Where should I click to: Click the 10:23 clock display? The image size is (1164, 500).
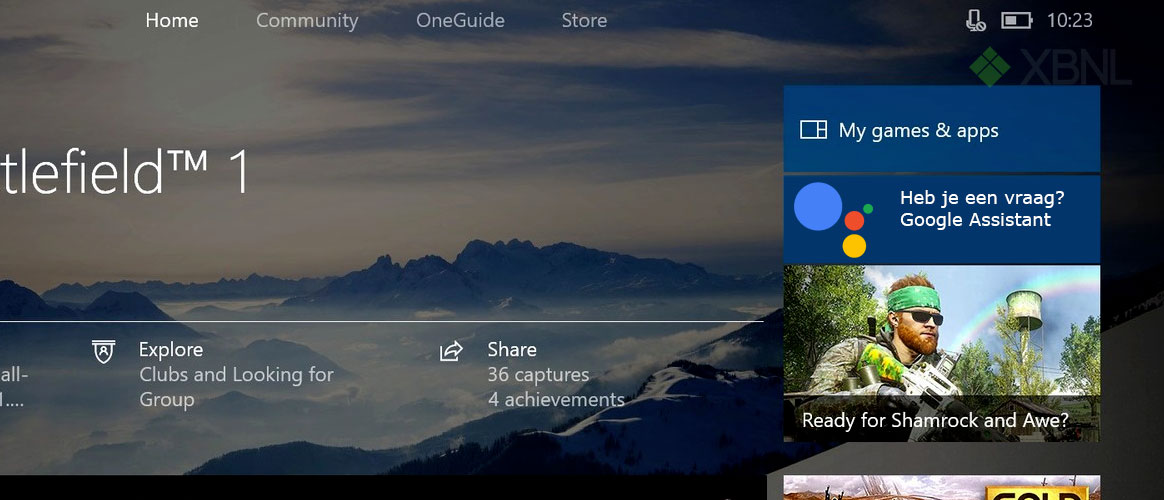click(1070, 21)
